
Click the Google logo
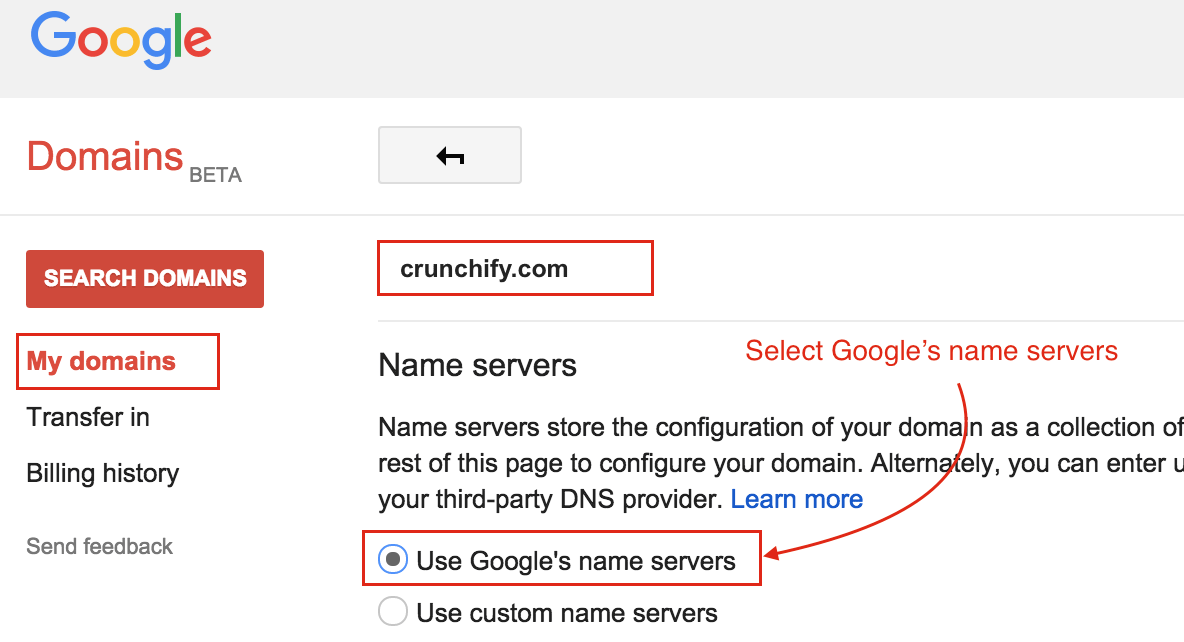coord(121,41)
